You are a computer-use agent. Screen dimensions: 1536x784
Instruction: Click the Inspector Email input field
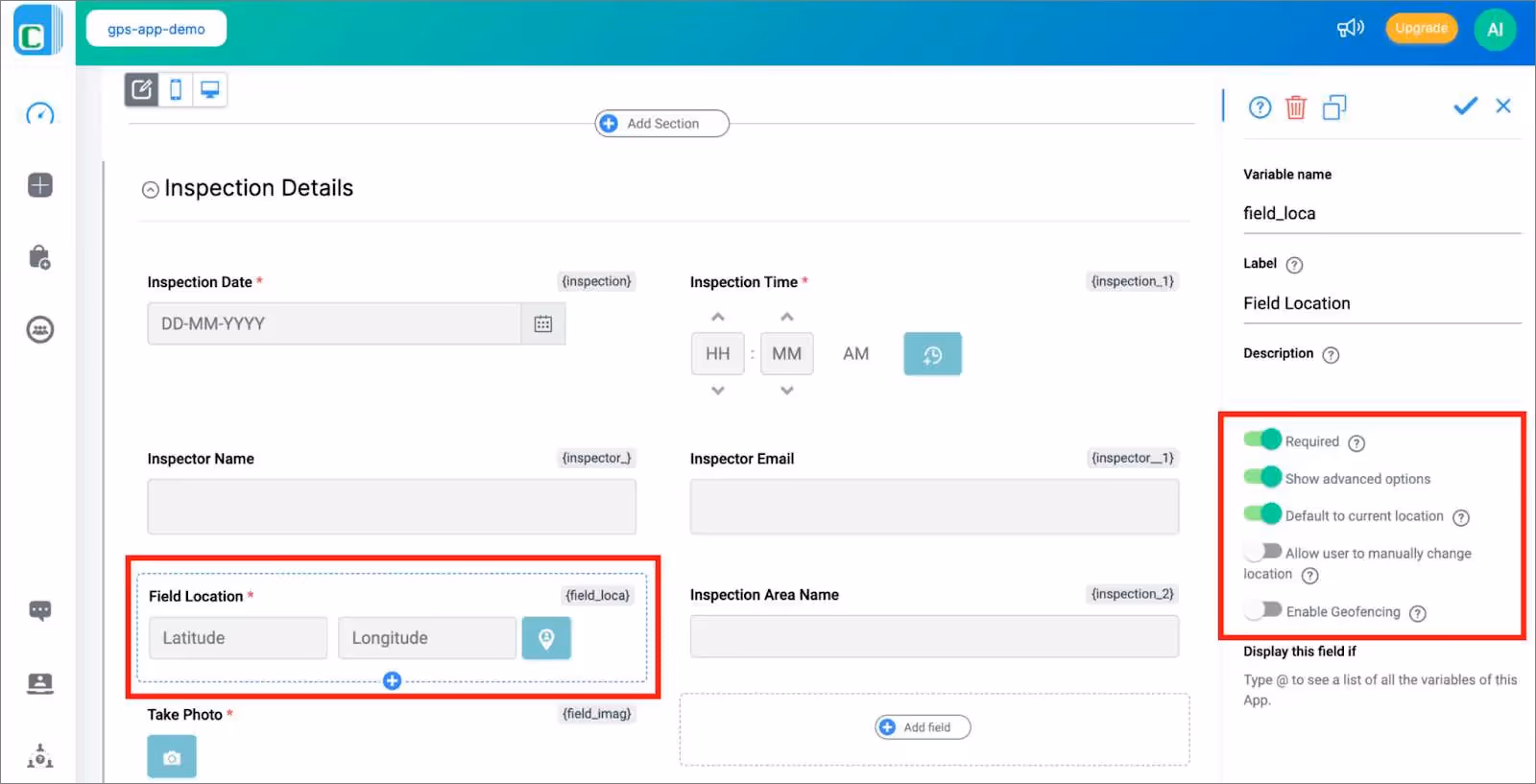pyautogui.click(x=934, y=507)
